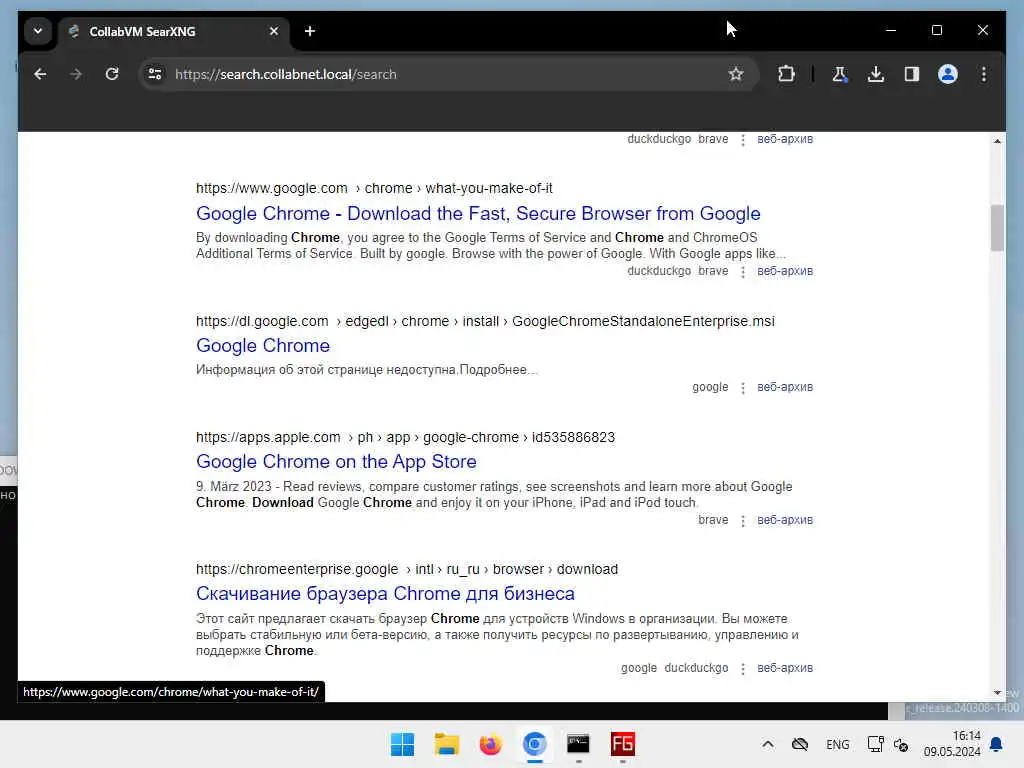Expand three-dot options for what-you-make-of-it result

[743, 272]
